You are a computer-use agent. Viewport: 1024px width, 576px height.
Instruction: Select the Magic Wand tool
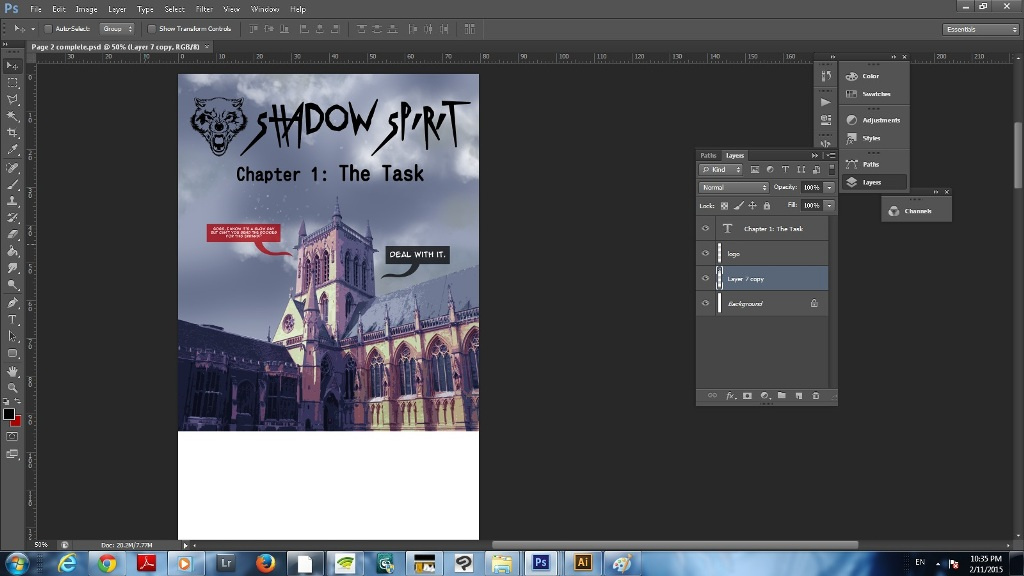pyautogui.click(x=13, y=116)
